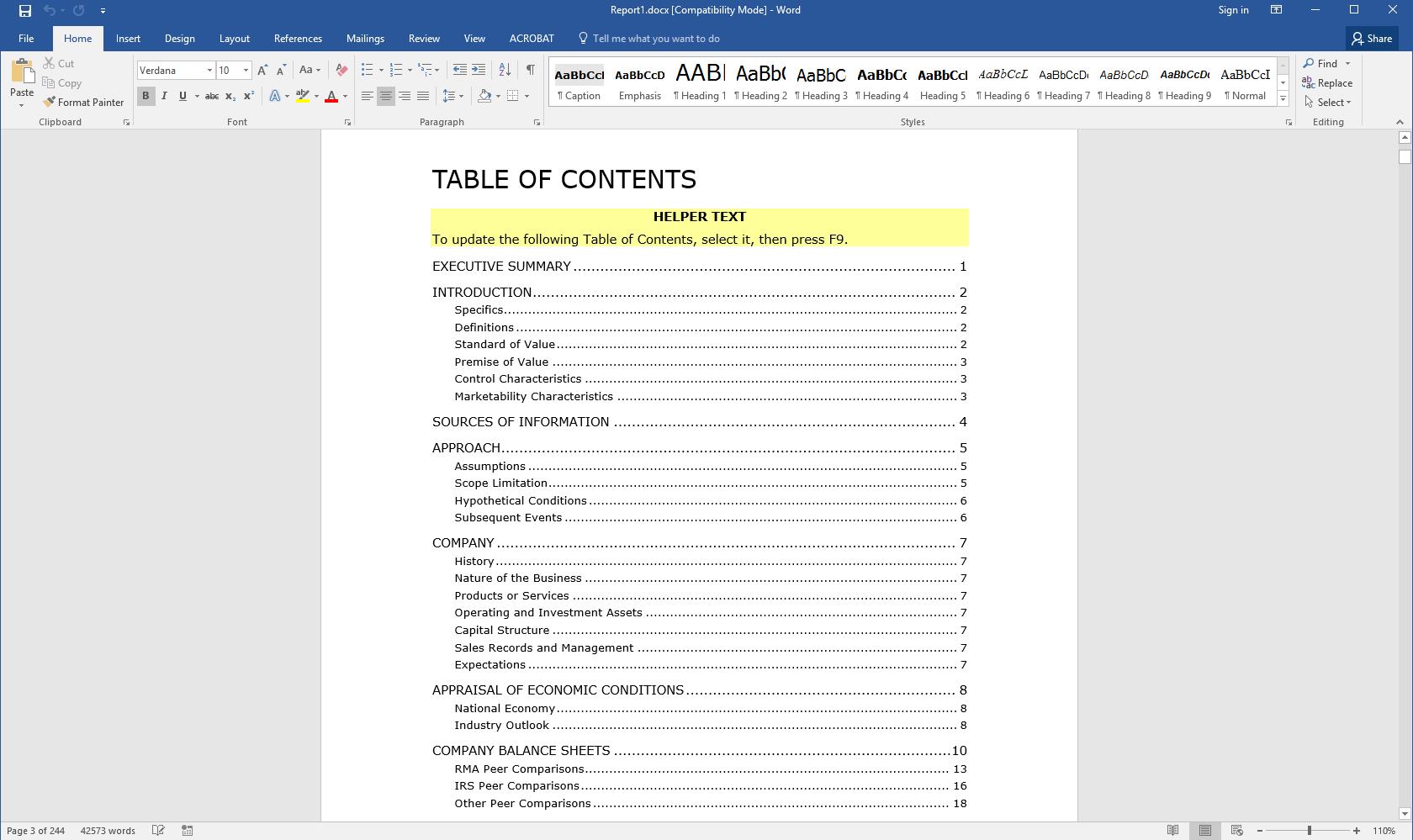Click the Increase Indent icon

click(479, 70)
